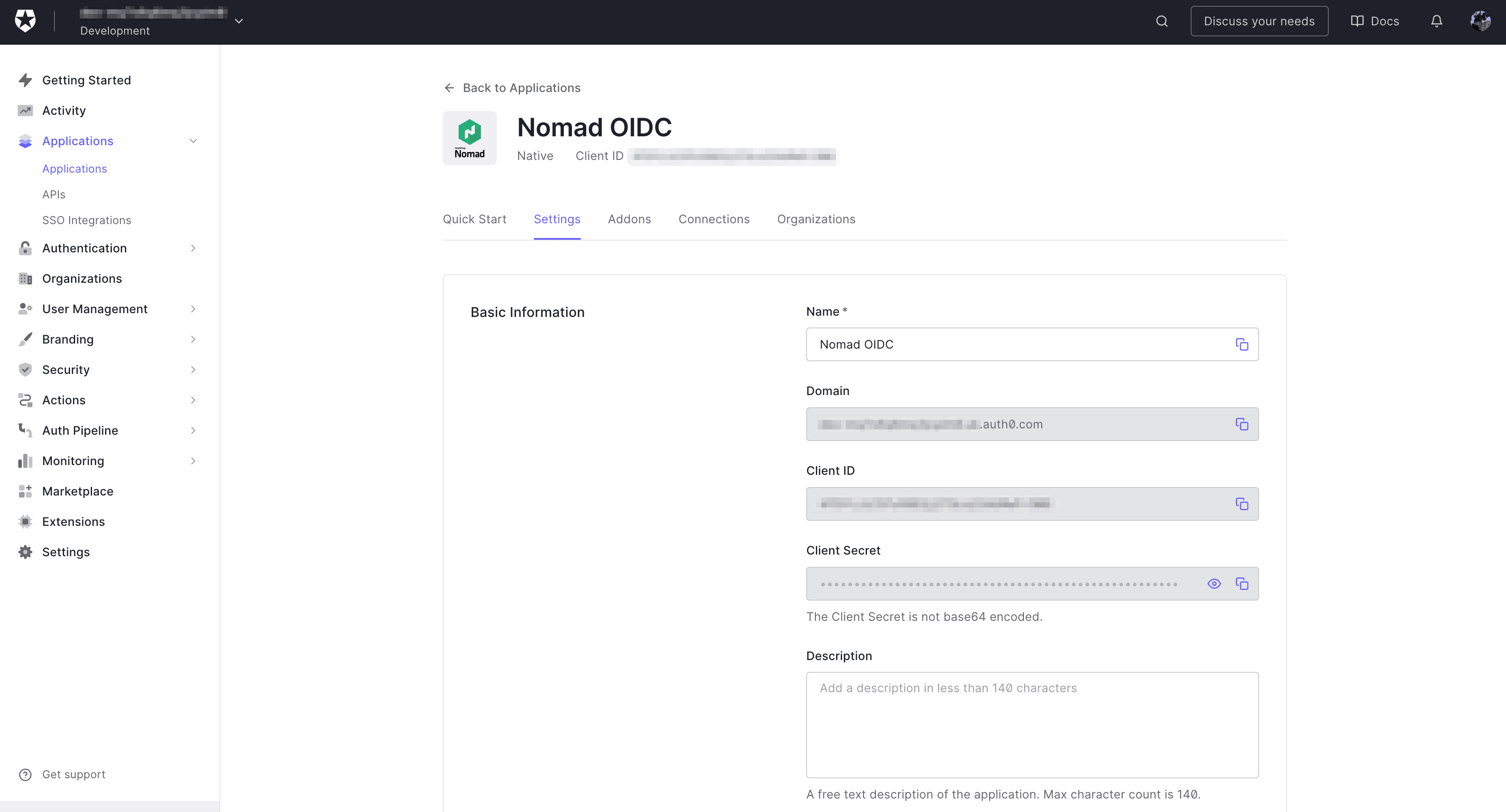Screen dimensions: 1506x812
Task: Expand the Actions section chevron
Action: tap(193, 400)
